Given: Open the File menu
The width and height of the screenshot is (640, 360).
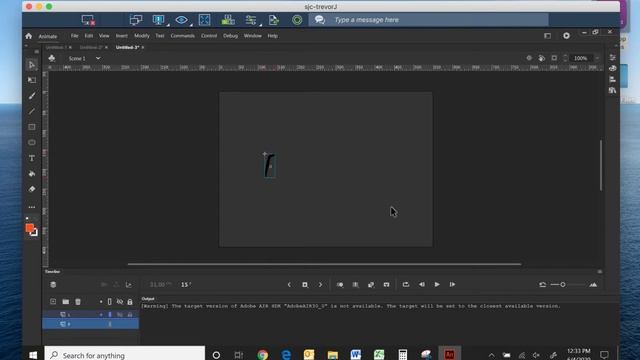Looking at the screenshot, I should point(74,36).
